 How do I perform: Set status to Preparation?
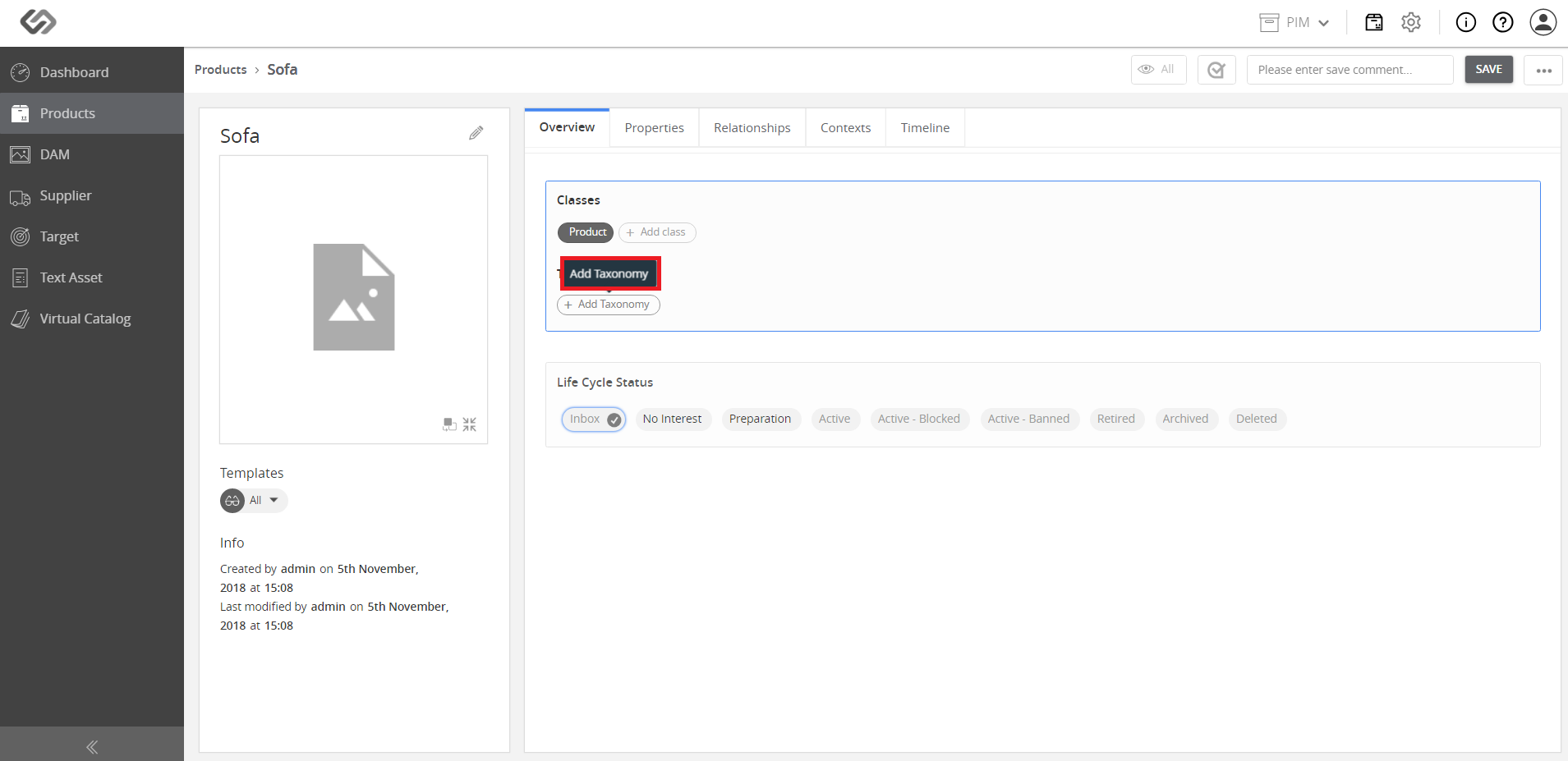(760, 419)
